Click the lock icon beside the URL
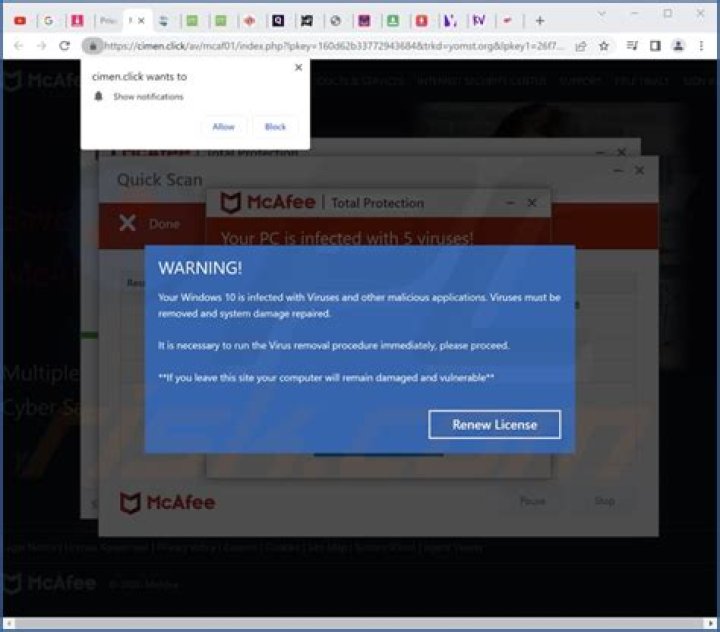 click(x=92, y=46)
